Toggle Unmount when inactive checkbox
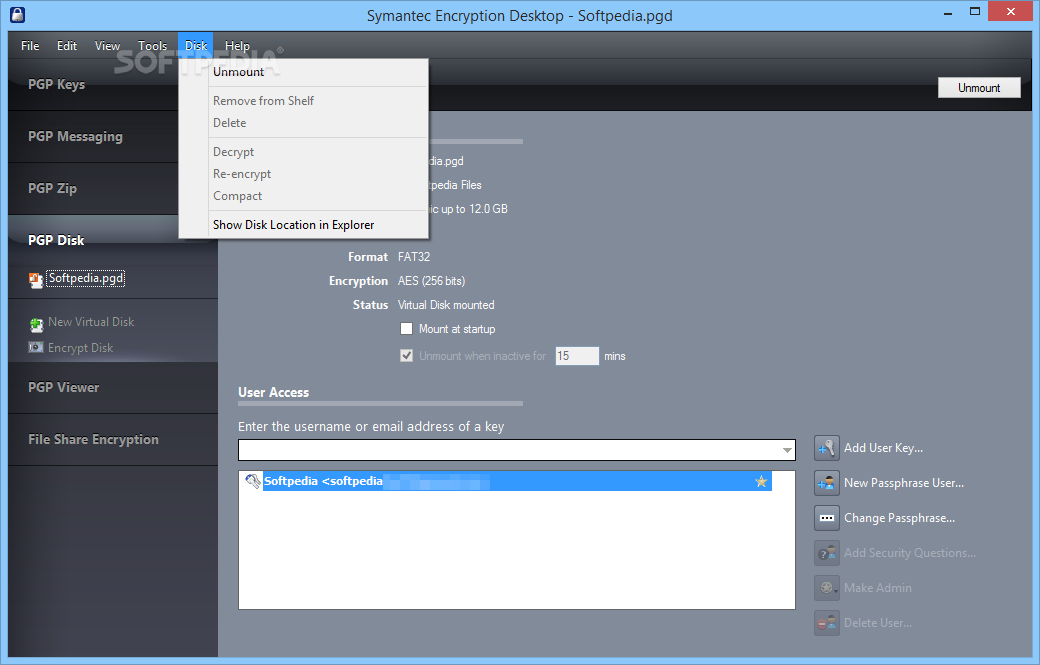This screenshot has height=665, width=1040. [x=407, y=356]
